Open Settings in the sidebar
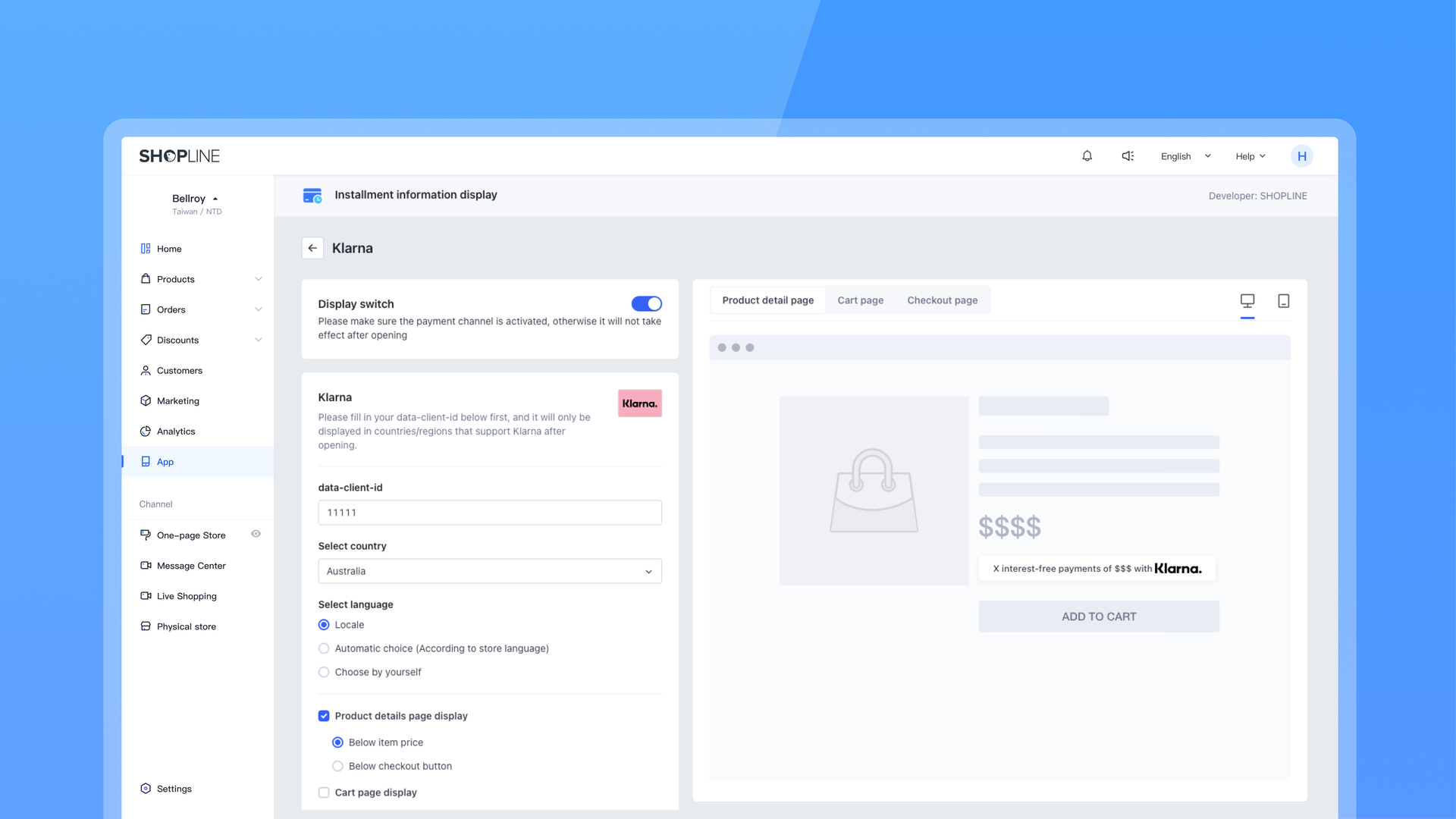The height and width of the screenshot is (819, 1456). coord(174,789)
